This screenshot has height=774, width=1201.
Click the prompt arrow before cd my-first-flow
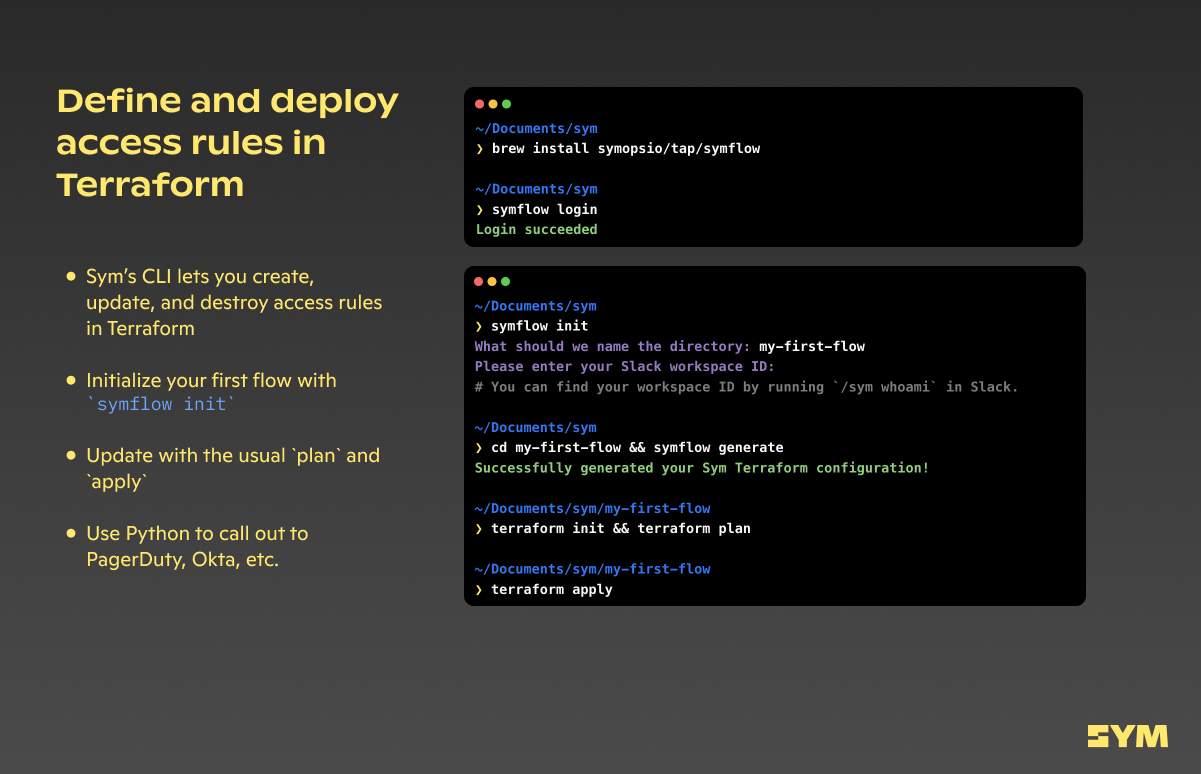[479, 448]
